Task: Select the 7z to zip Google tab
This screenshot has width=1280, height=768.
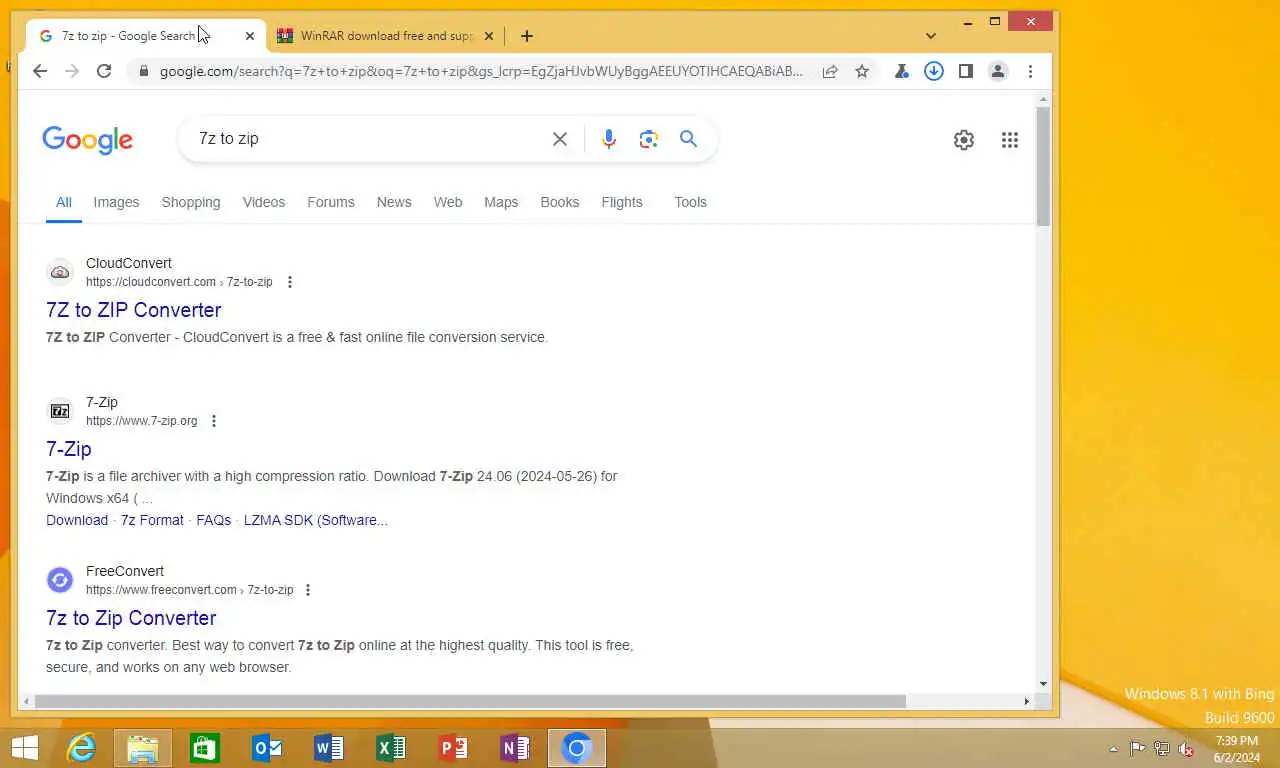Action: pos(145,36)
